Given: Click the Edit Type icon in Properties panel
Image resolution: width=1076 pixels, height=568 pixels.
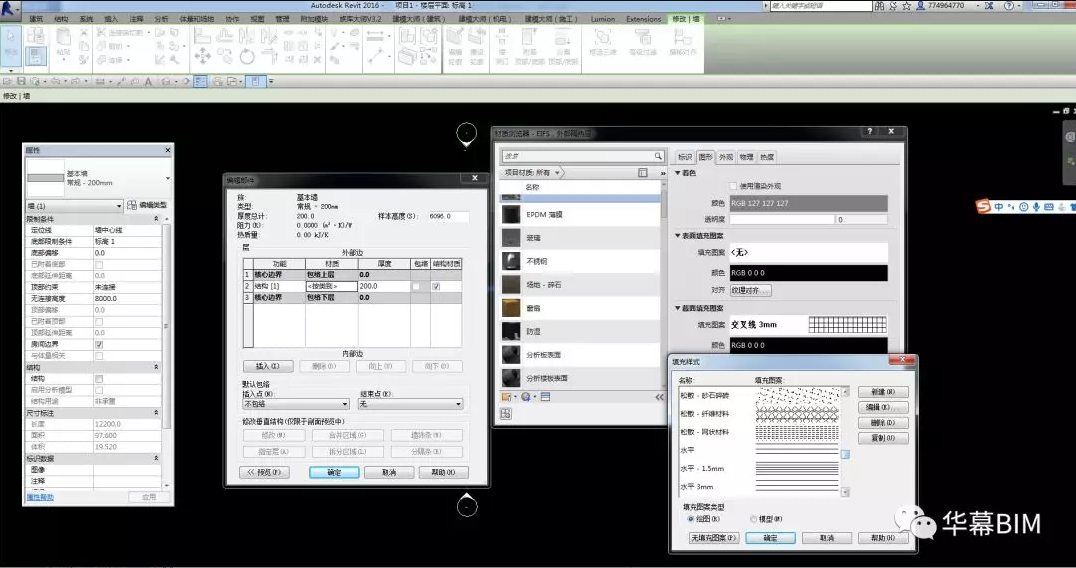Looking at the screenshot, I should (x=132, y=205).
